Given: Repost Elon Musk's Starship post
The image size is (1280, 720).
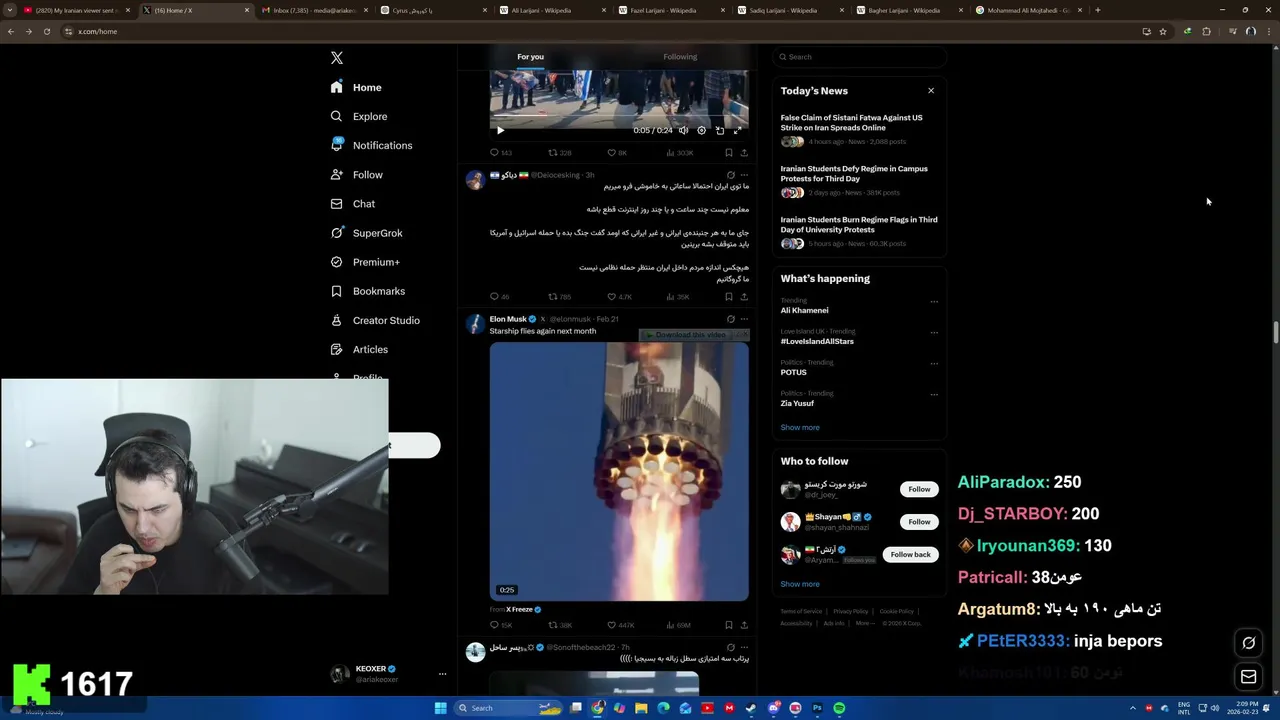Looking at the screenshot, I should pos(560,625).
